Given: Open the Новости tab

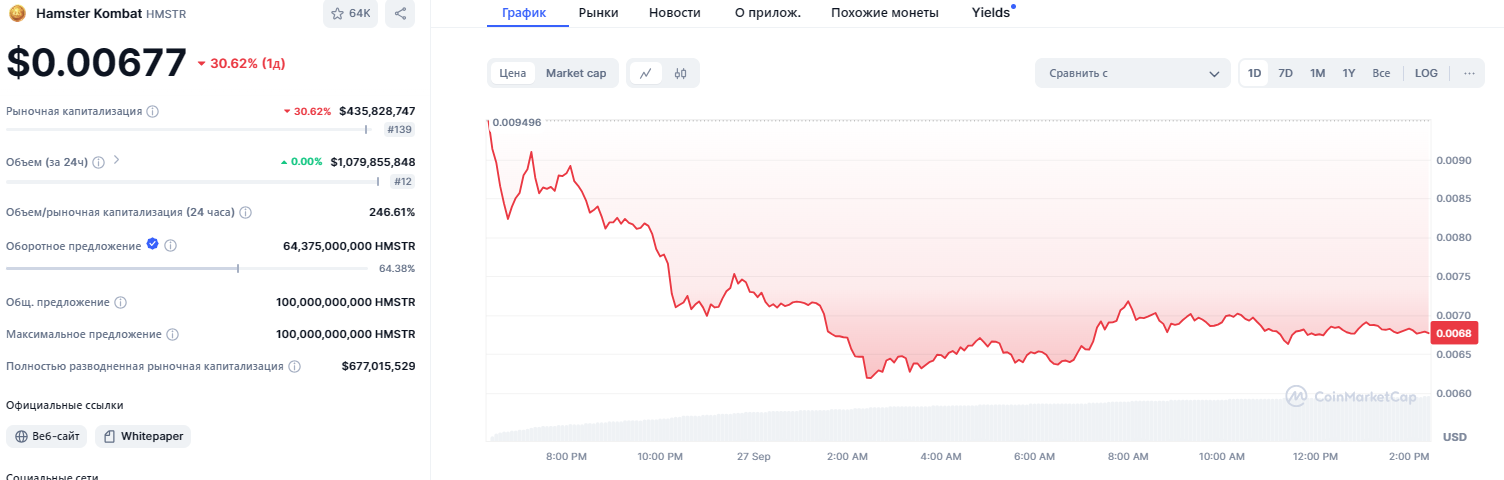Looking at the screenshot, I should (x=675, y=13).
